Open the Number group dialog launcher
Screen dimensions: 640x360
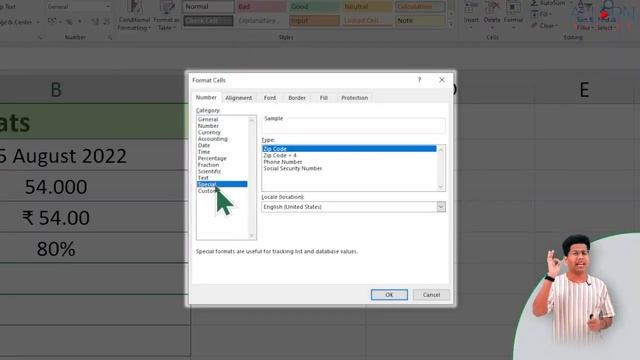pos(110,38)
